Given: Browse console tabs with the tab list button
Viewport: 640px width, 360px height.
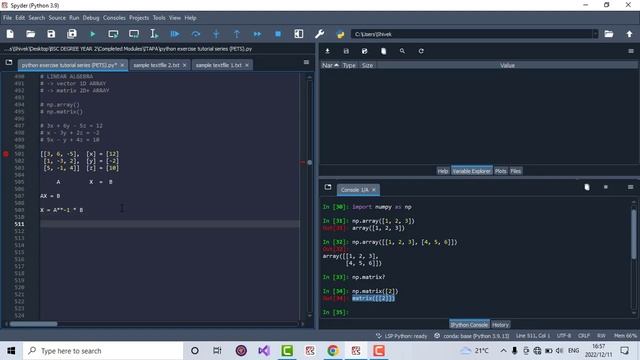Looking at the screenshot, I should click(x=328, y=187).
